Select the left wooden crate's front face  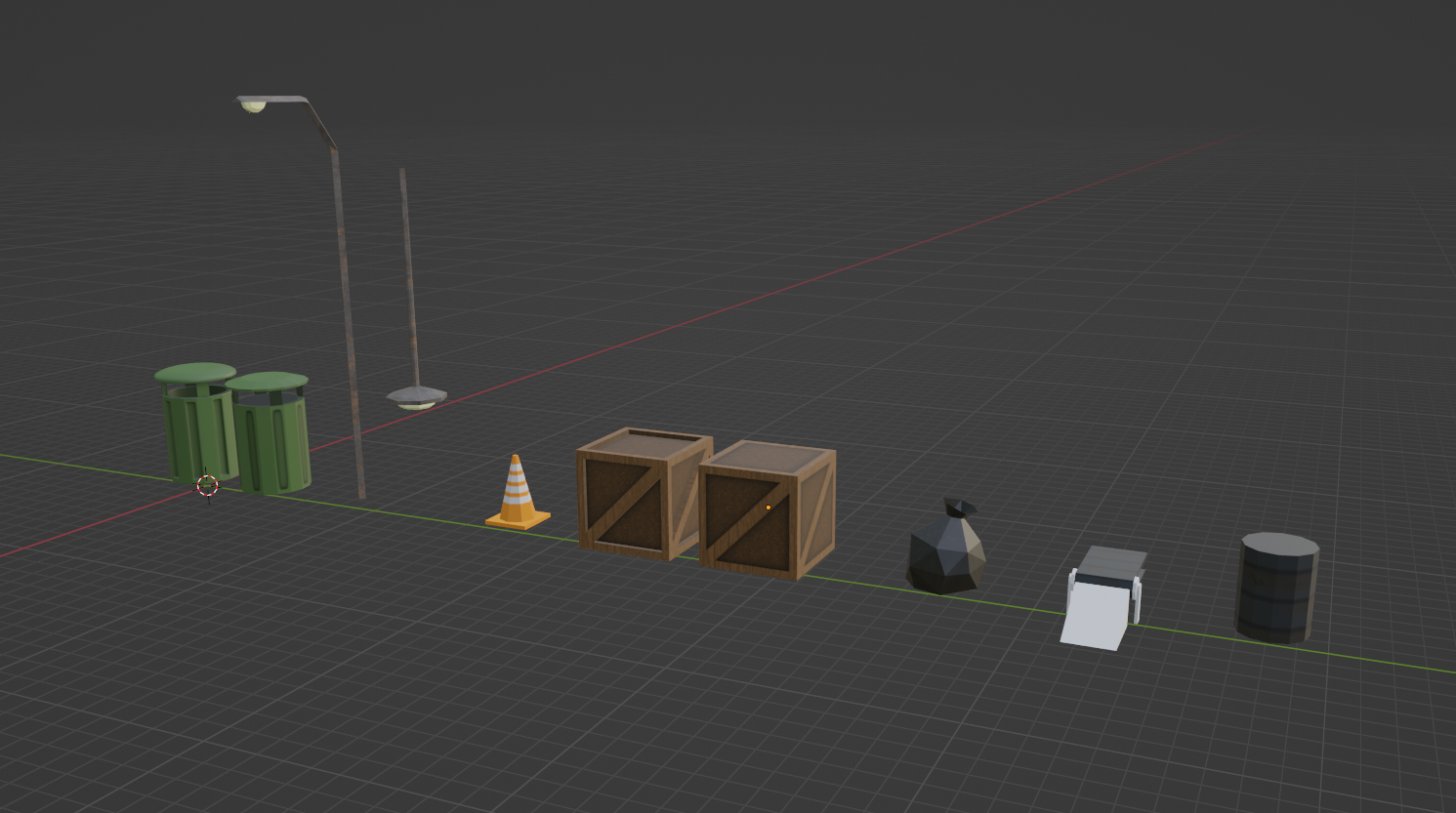621,505
